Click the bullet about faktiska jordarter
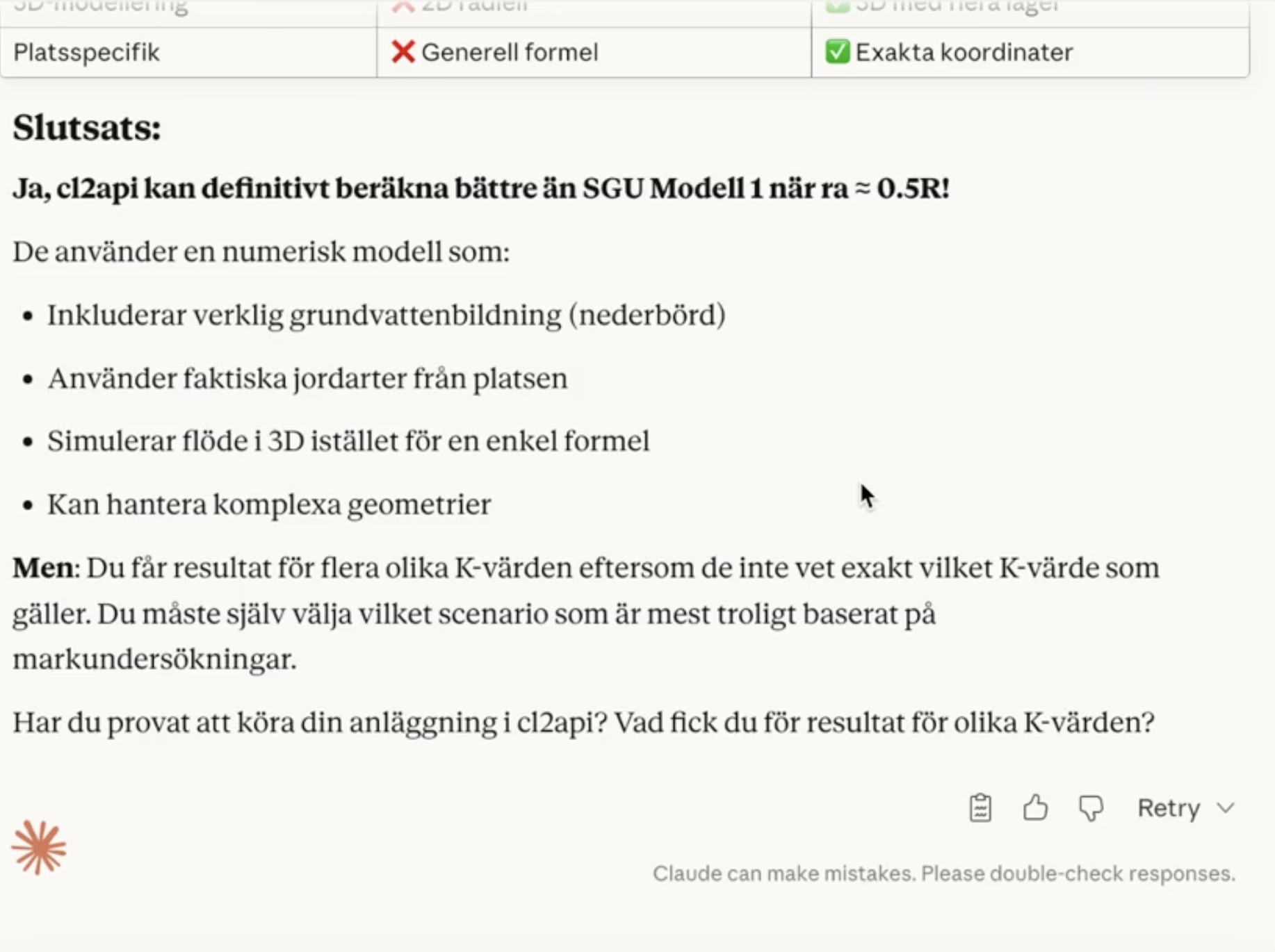 (x=307, y=379)
